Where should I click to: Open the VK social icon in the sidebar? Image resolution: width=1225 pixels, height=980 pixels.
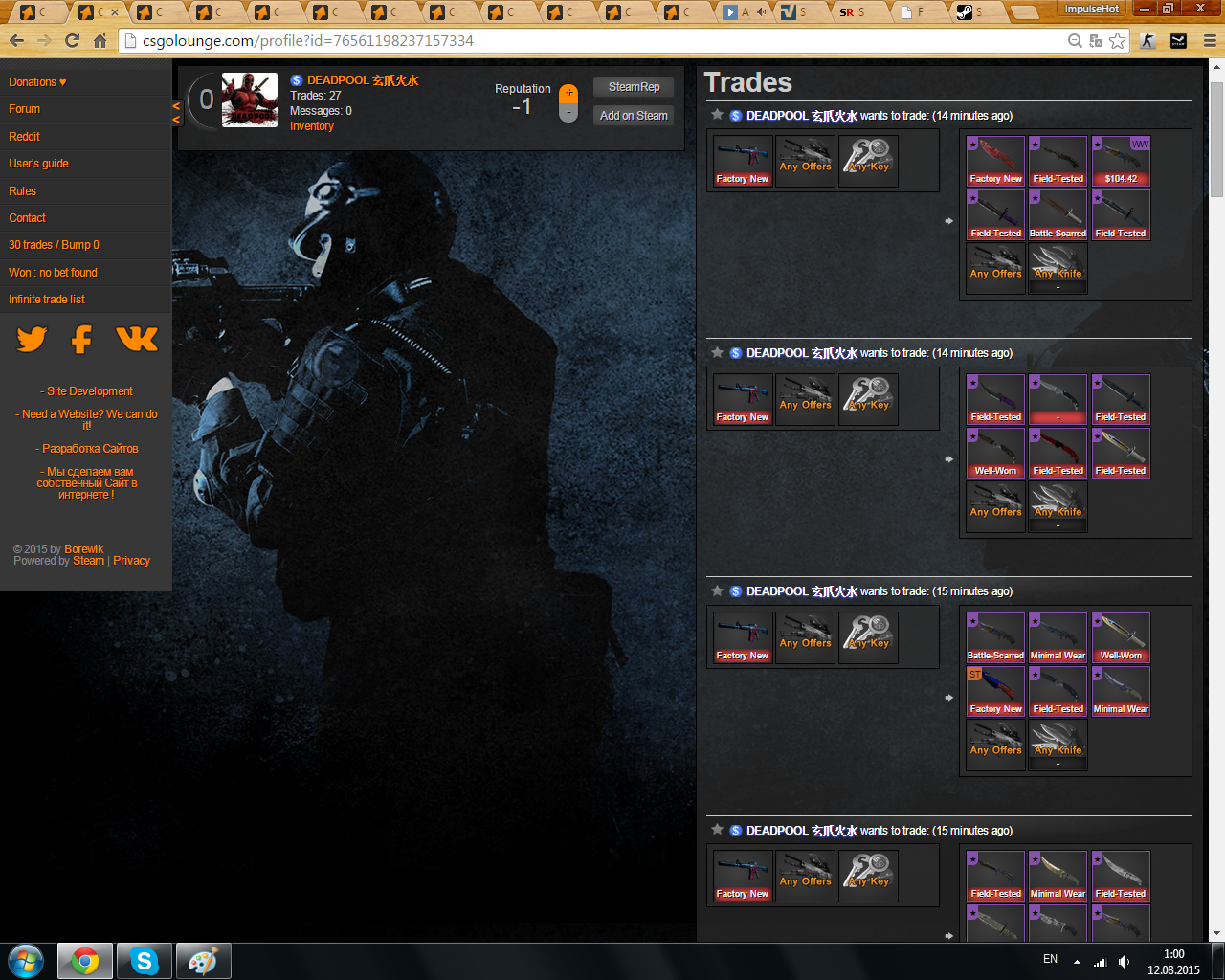point(137,339)
